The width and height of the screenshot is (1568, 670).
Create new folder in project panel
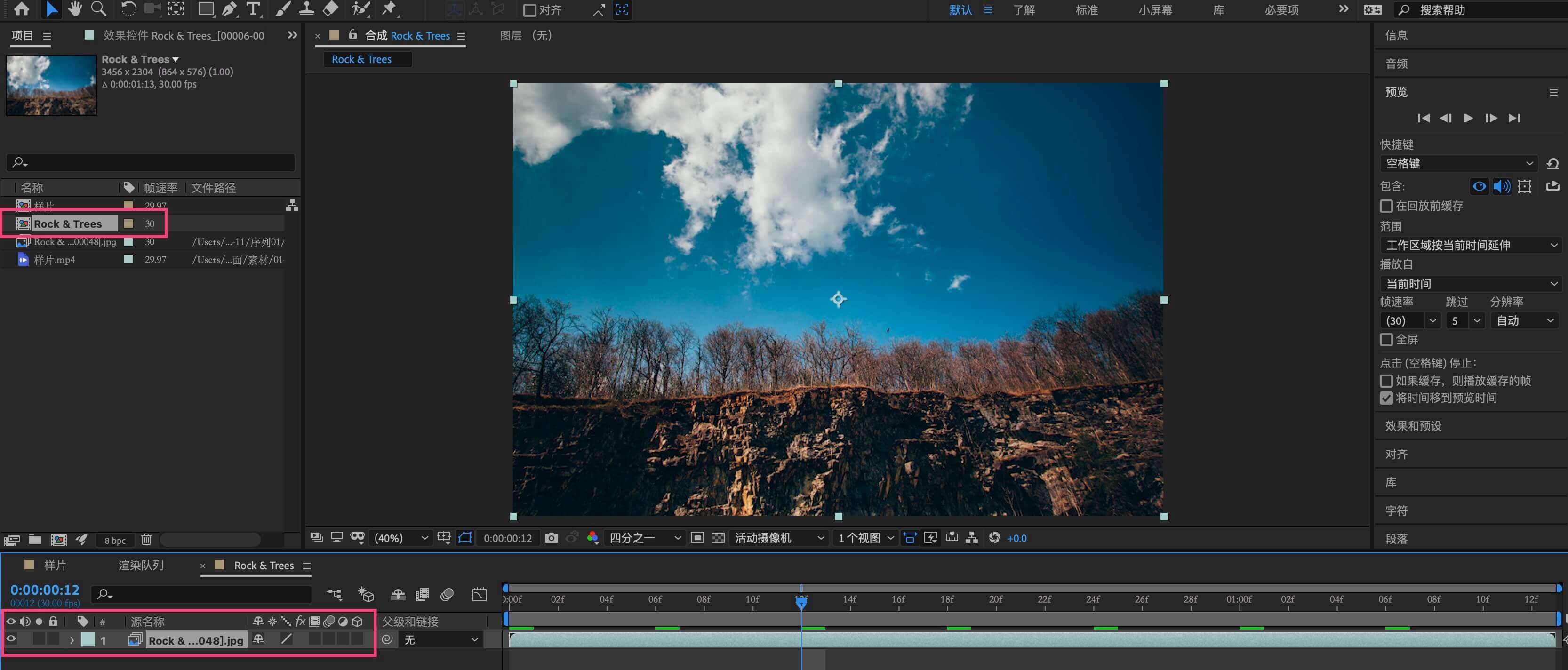pyautogui.click(x=35, y=540)
